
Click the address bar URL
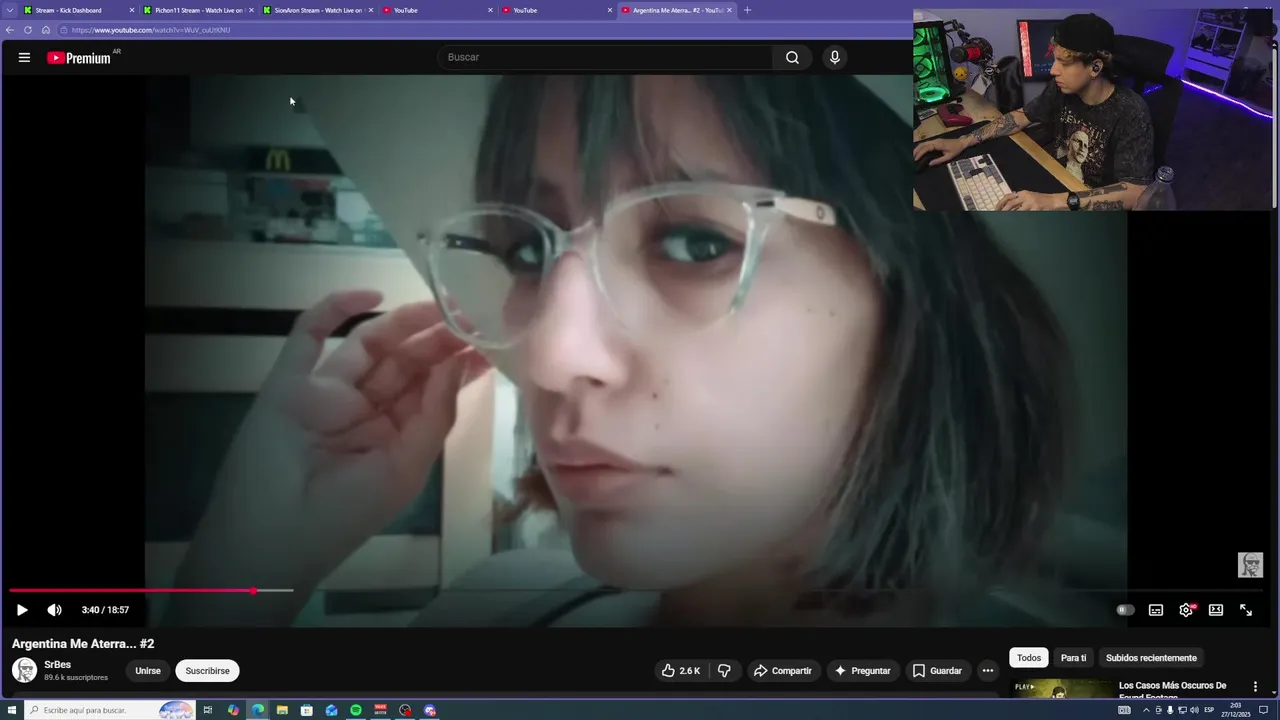tap(151, 30)
